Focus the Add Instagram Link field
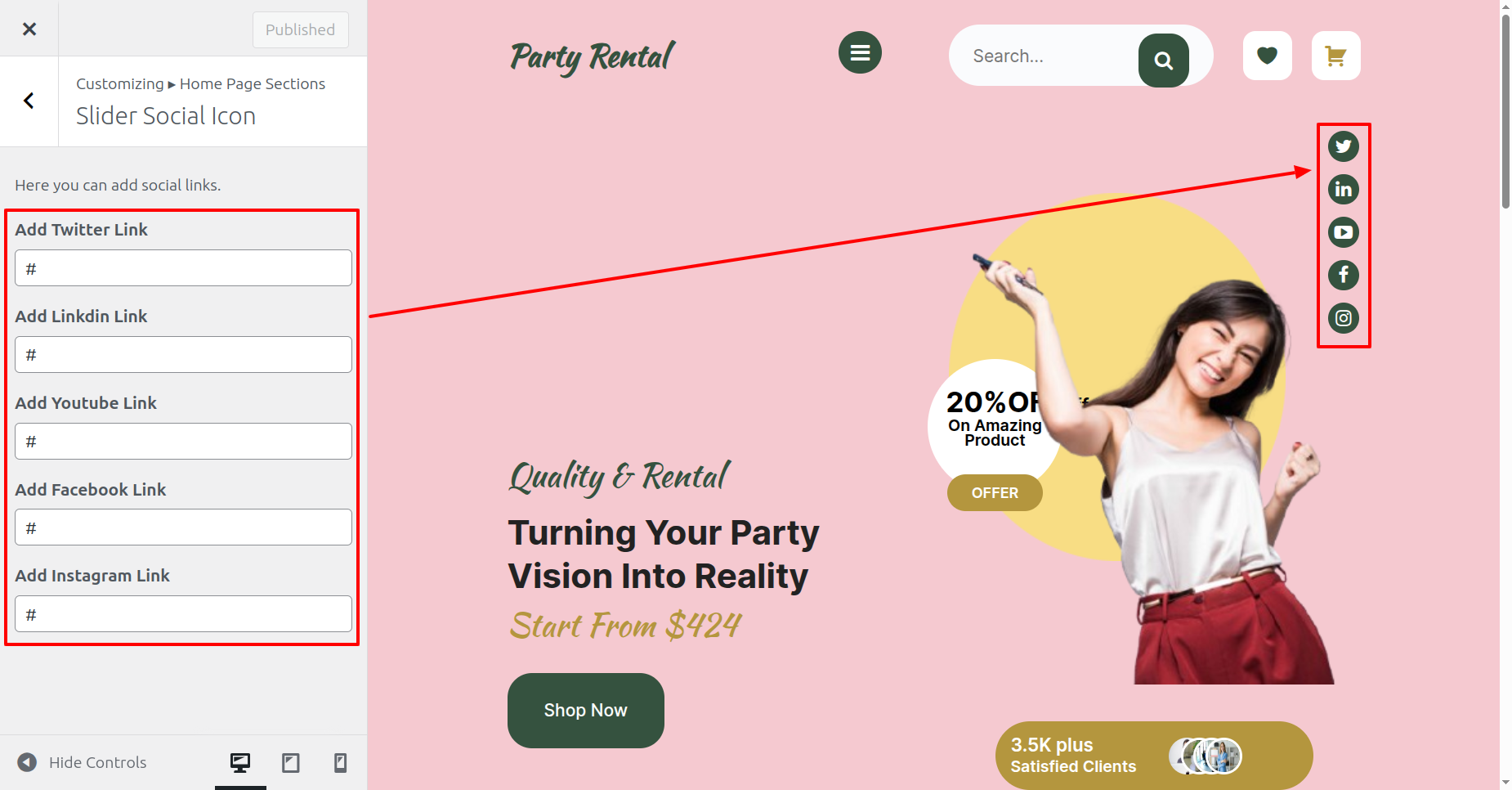The image size is (1512, 790). [x=183, y=614]
